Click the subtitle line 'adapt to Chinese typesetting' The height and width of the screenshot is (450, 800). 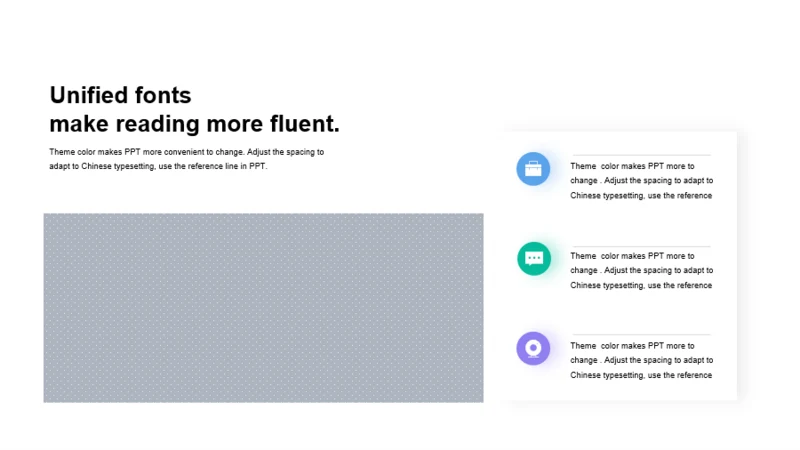tap(158, 166)
